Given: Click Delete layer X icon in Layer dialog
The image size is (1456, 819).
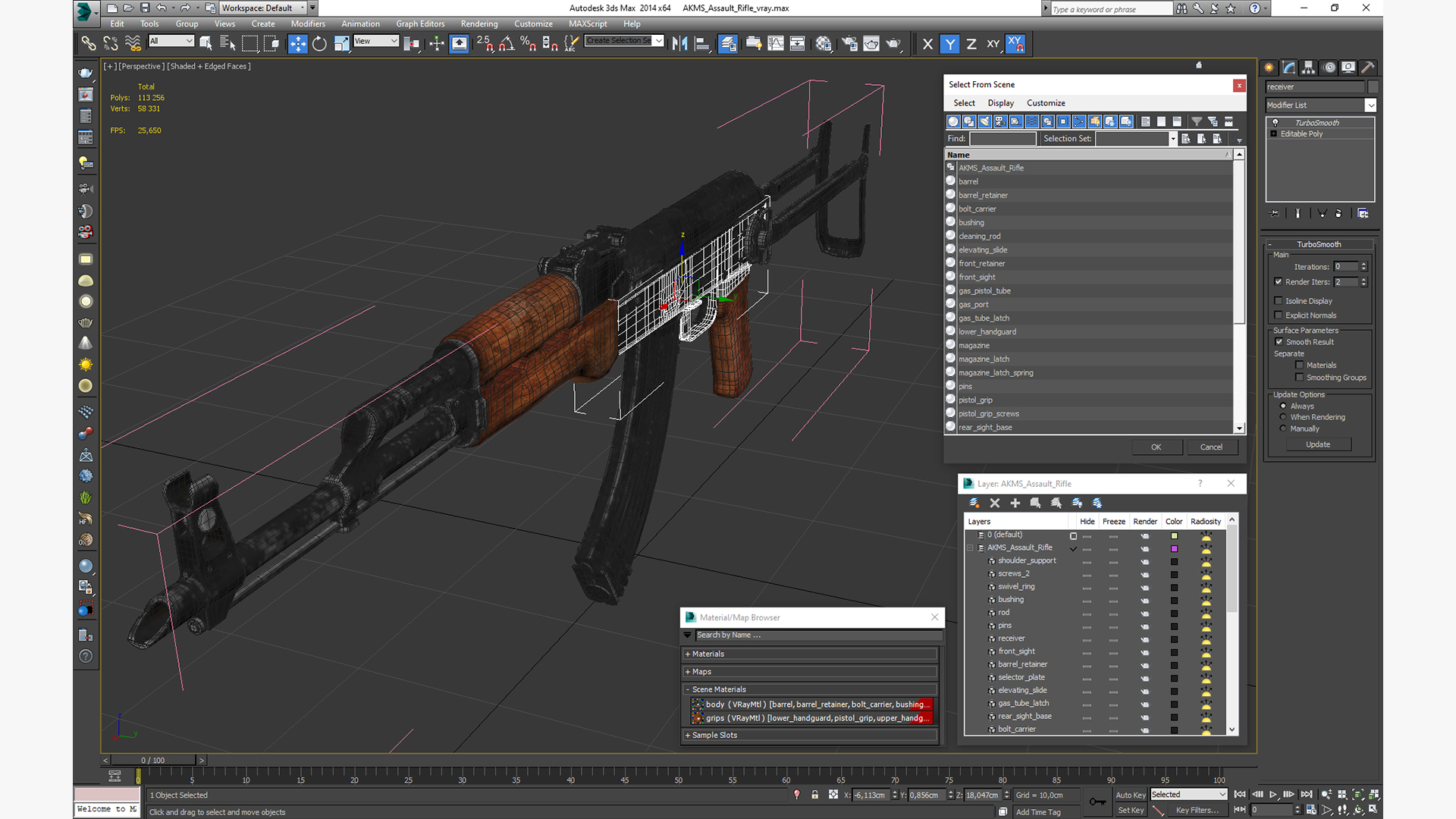Looking at the screenshot, I should [x=995, y=503].
